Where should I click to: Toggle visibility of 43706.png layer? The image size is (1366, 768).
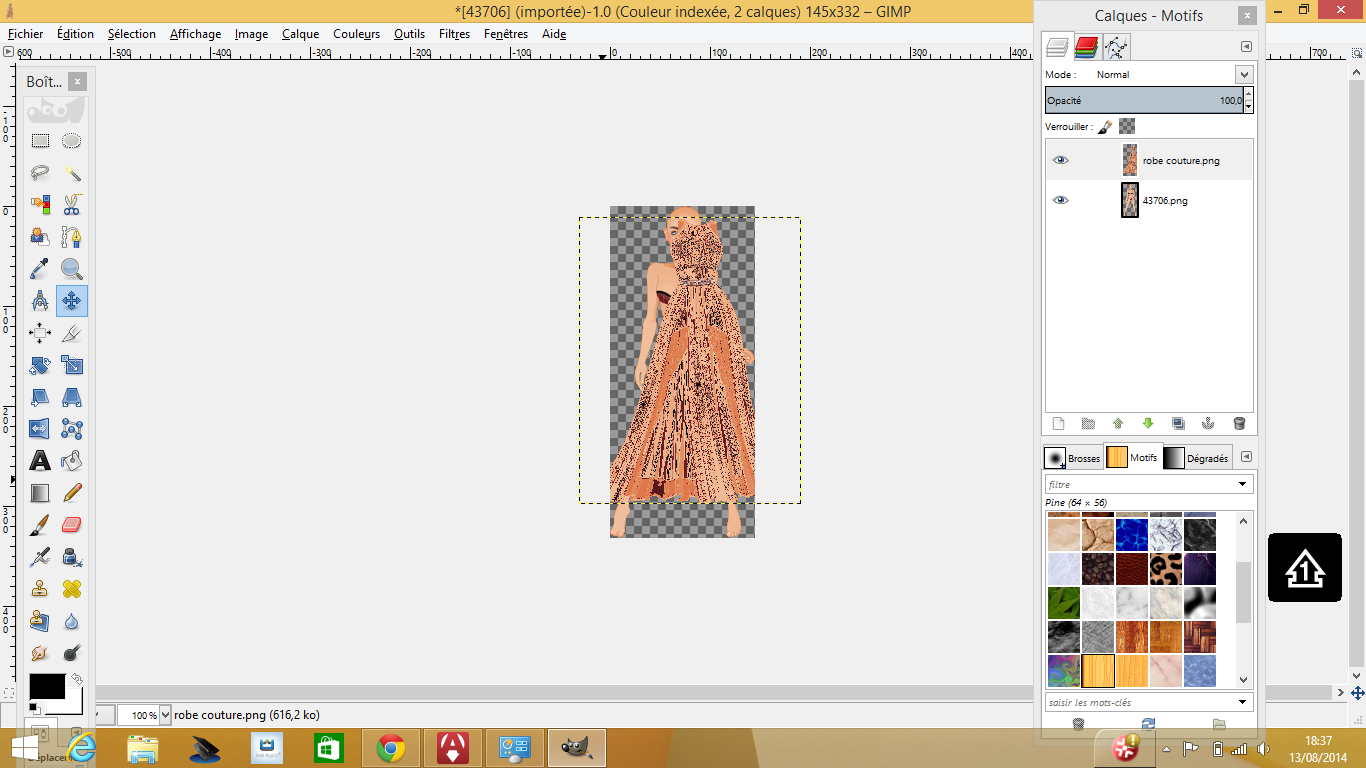(x=1060, y=200)
